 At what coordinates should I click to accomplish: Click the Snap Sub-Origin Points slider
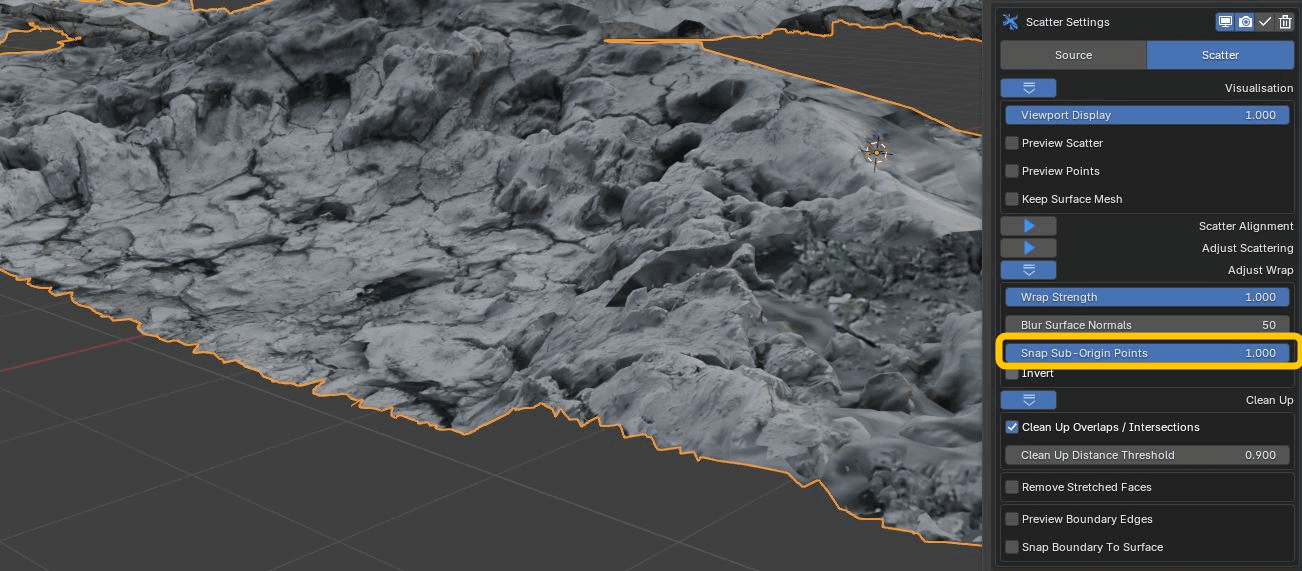pyautogui.click(x=1147, y=353)
